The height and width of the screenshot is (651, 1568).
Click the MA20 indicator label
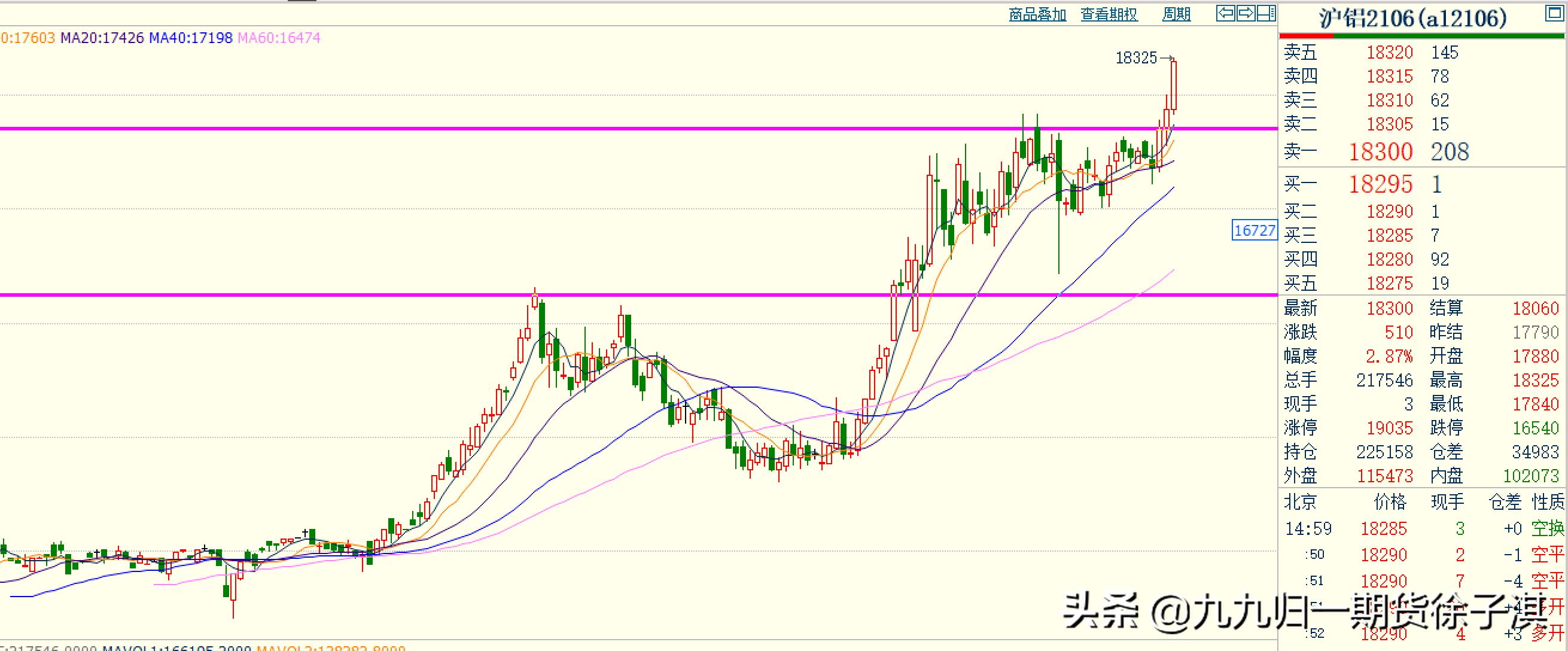point(102,38)
